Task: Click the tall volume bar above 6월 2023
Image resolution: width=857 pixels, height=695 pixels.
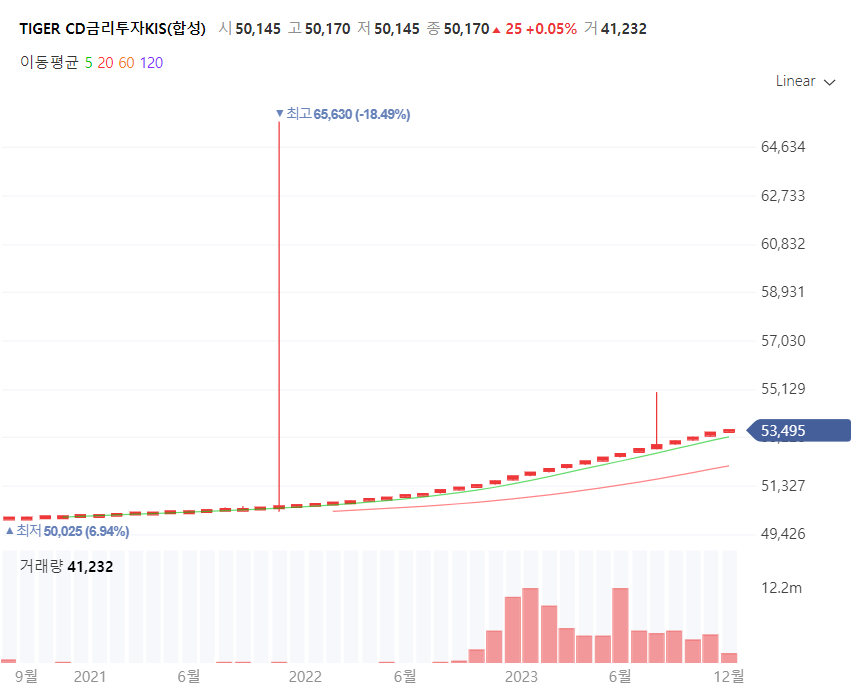Action: [620, 626]
